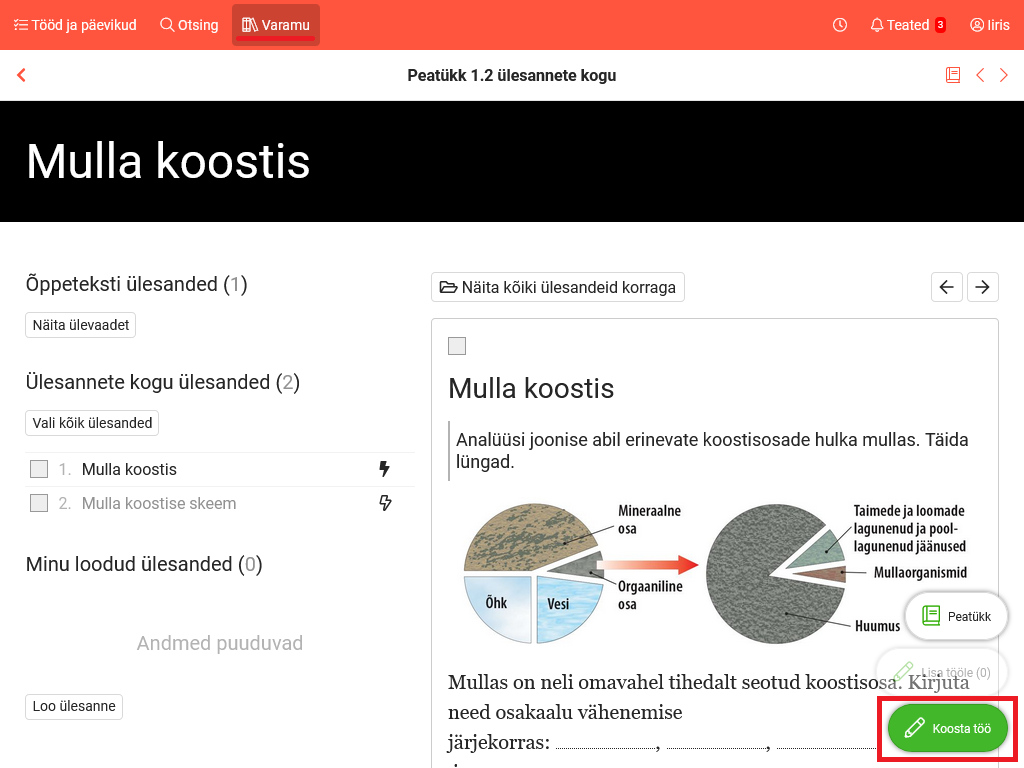Image resolution: width=1024 pixels, height=768 pixels.
Task: Open the Tööd ja päevikud menu
Action: pyautogui.click(x=75, y=25)
